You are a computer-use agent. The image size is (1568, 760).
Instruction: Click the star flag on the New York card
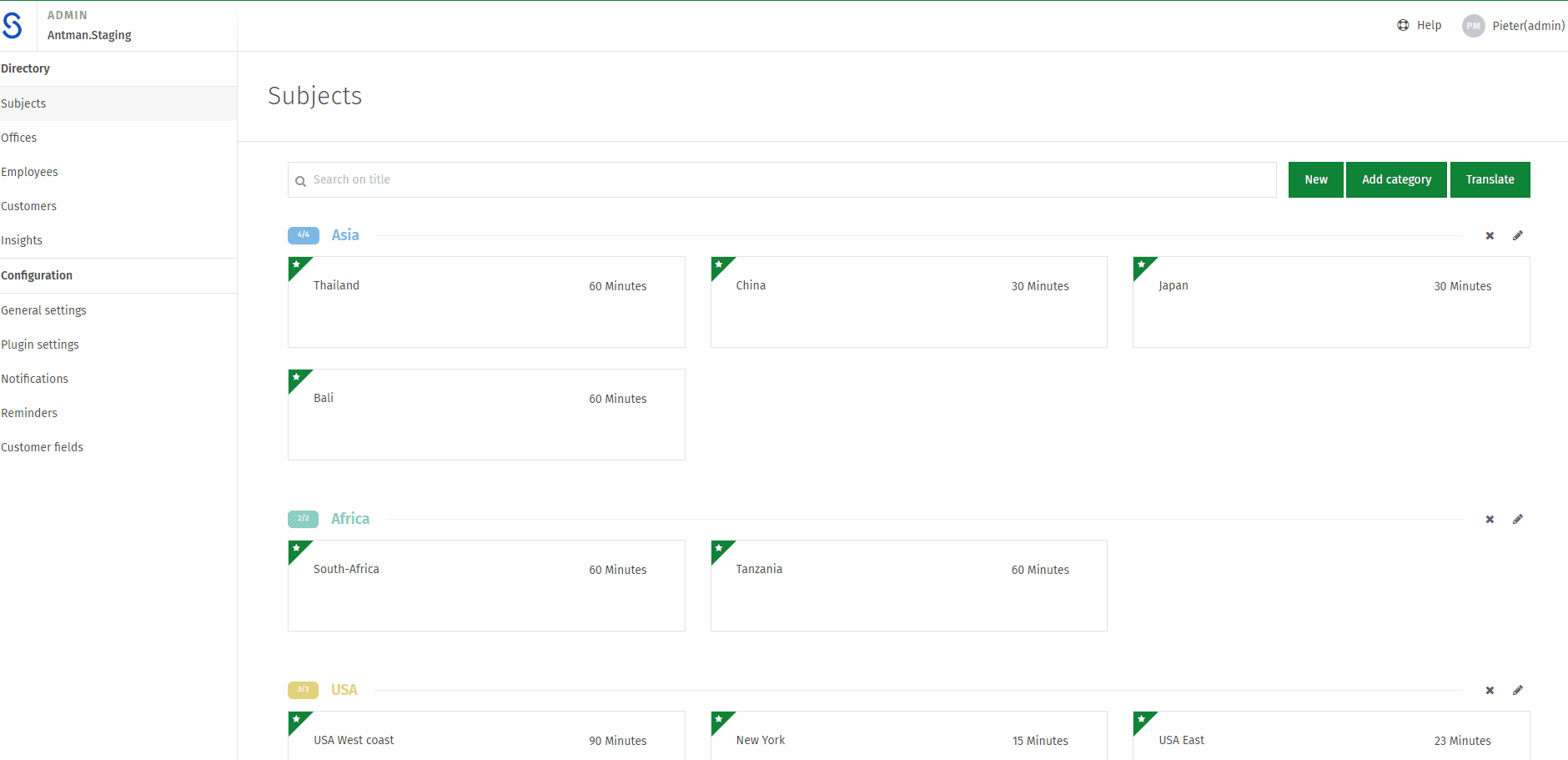point(720,720)
